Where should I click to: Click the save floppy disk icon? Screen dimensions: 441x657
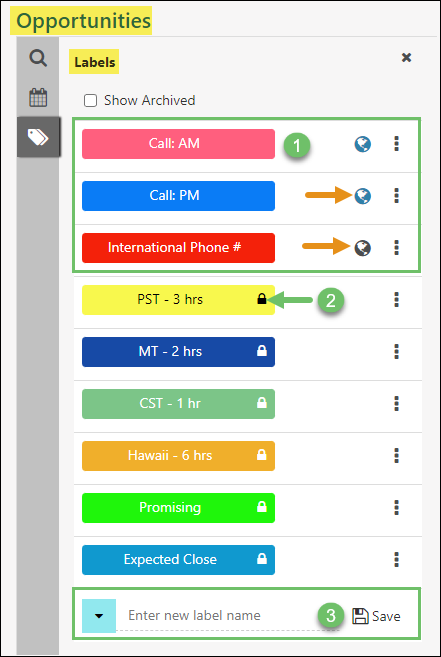click(360, 616)
